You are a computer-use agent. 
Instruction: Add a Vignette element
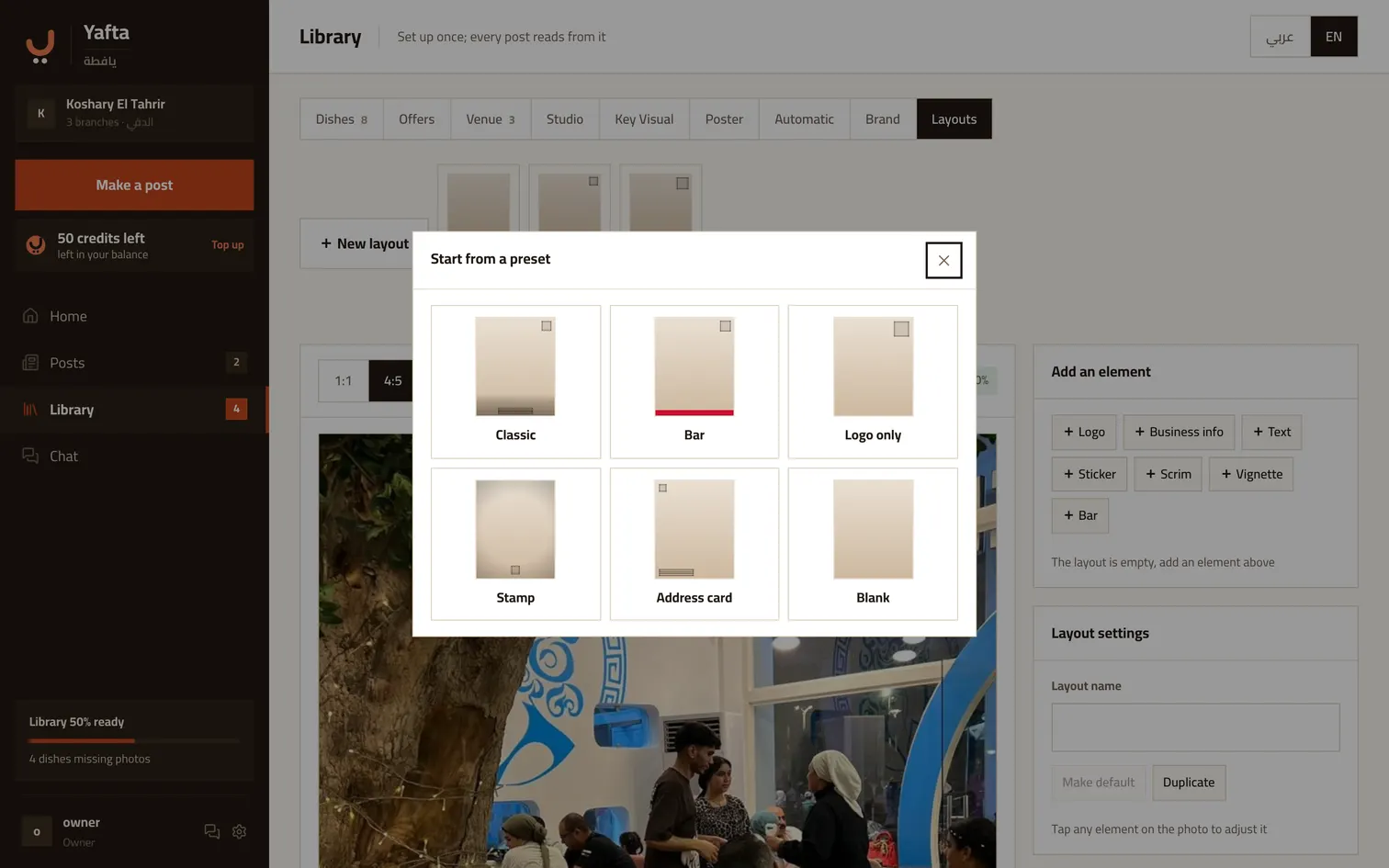point(1251,474)
